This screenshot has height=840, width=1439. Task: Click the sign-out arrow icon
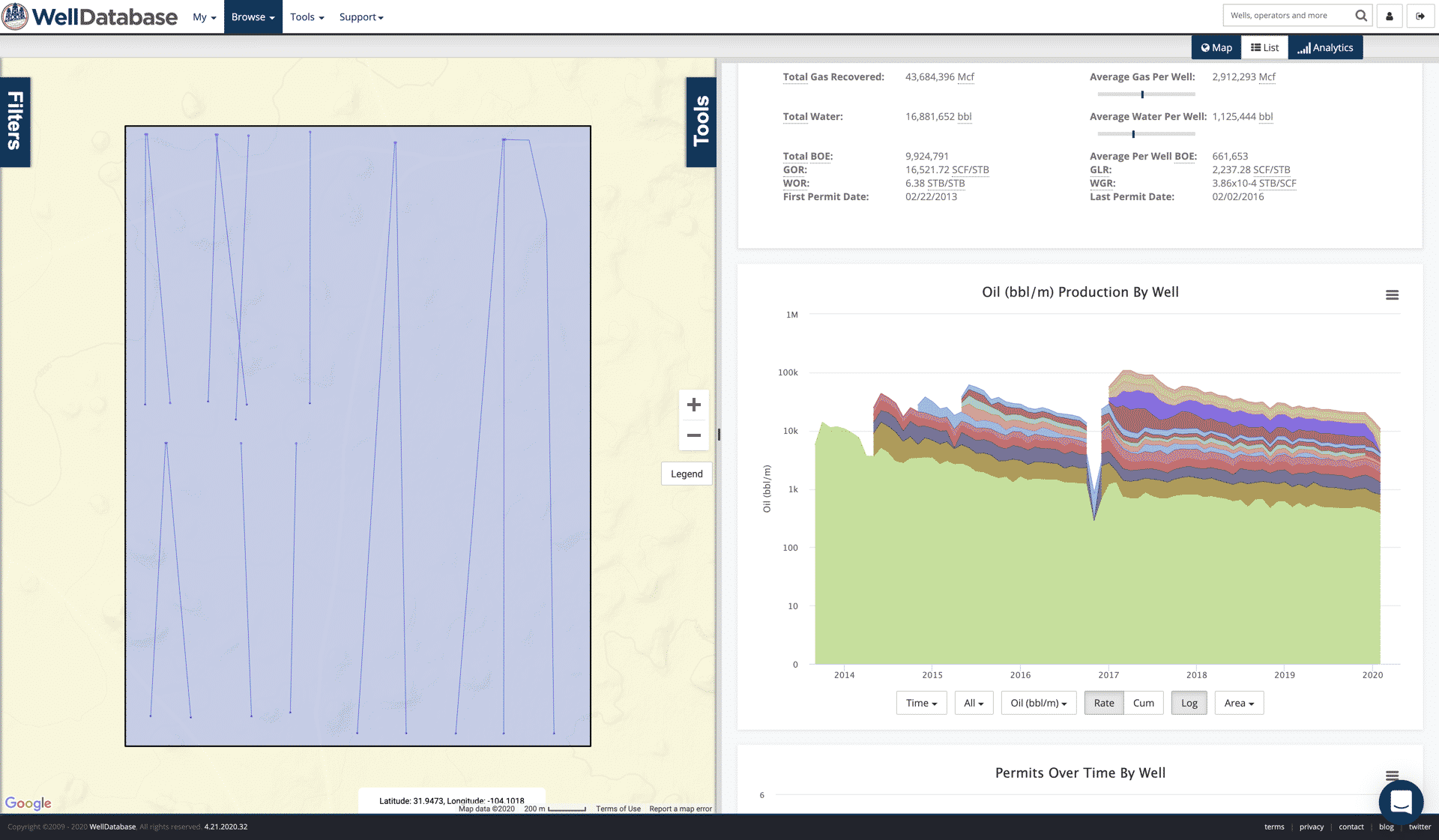pos(1420,16)
